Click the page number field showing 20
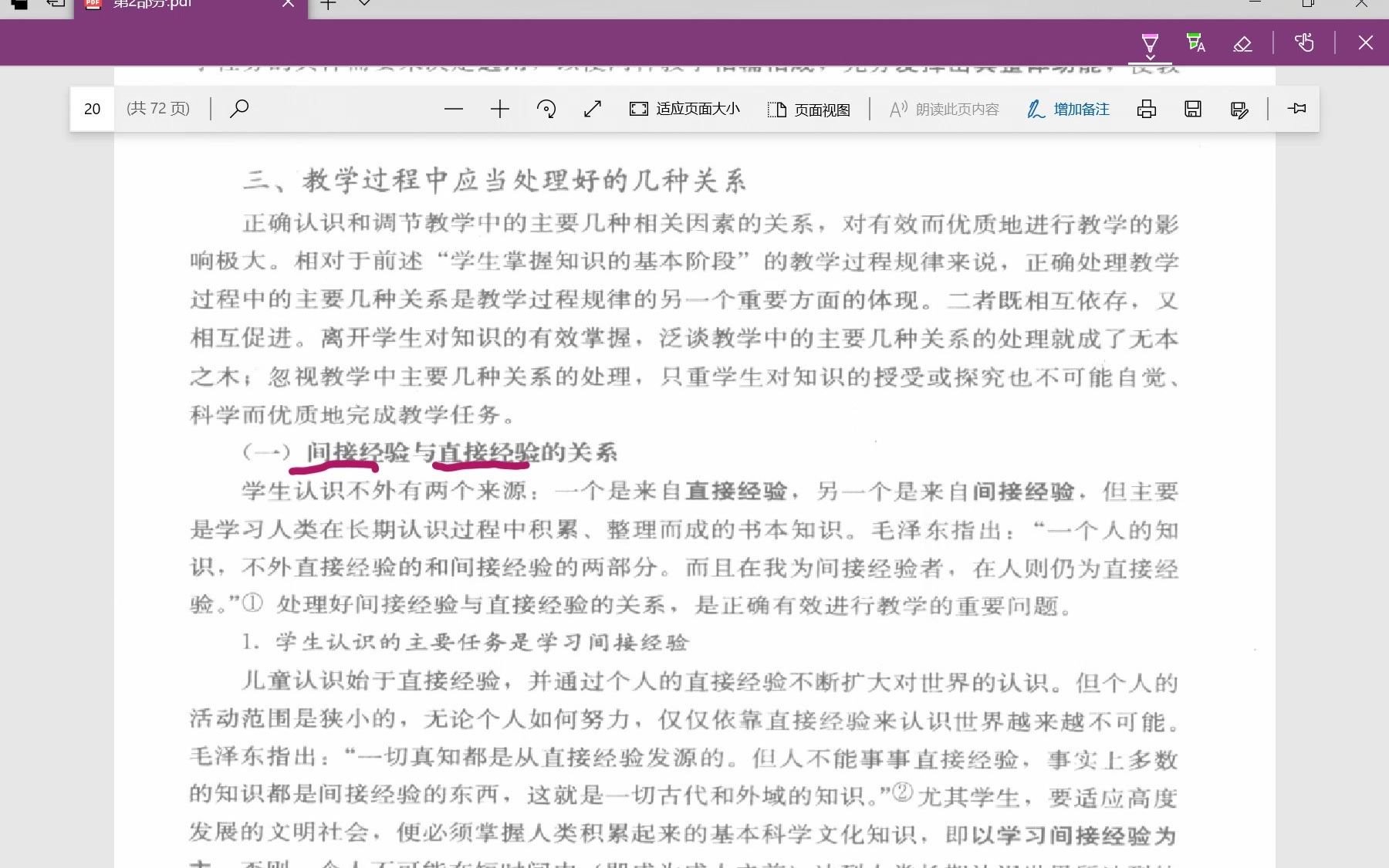Screen dimensions: 1389x868 point(93,109)
